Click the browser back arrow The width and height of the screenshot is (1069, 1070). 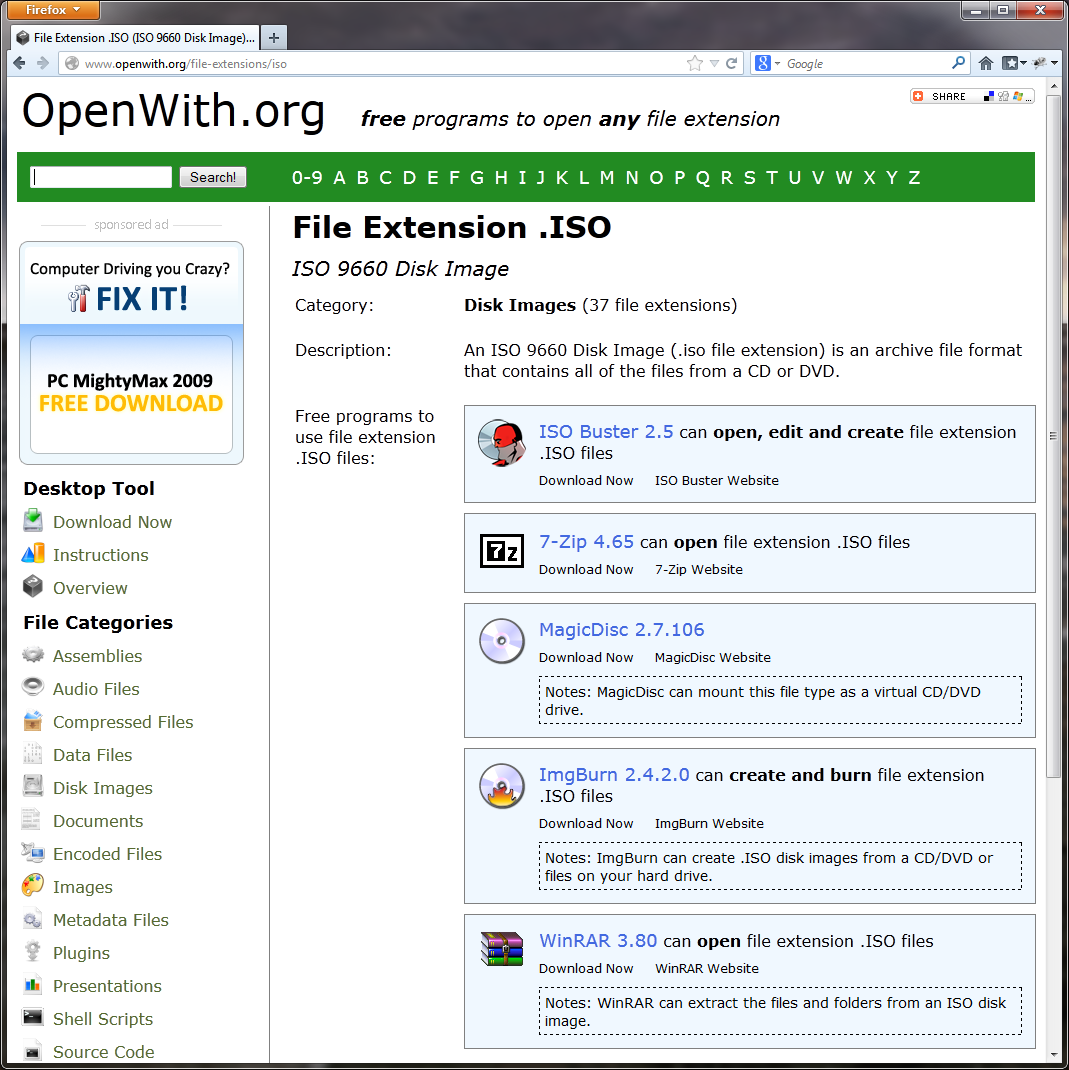pyautogui.click(x=19, y=63)
